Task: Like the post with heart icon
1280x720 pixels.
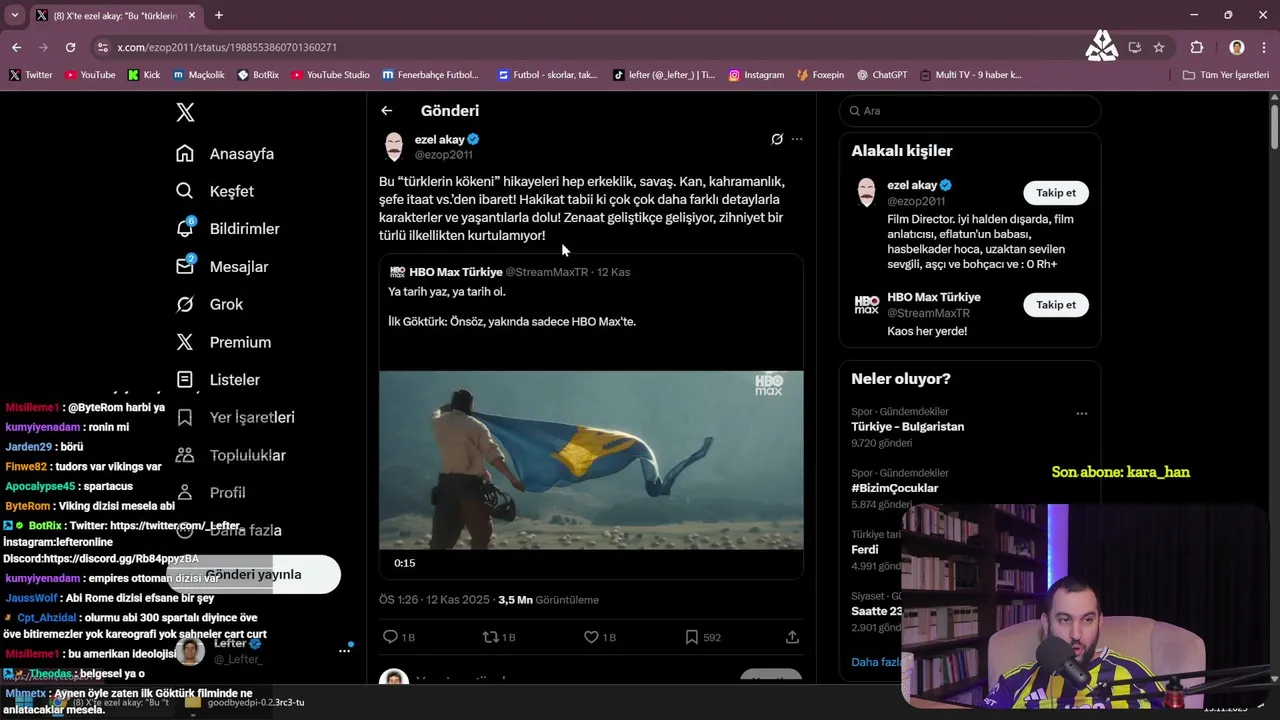Action: 591,637
